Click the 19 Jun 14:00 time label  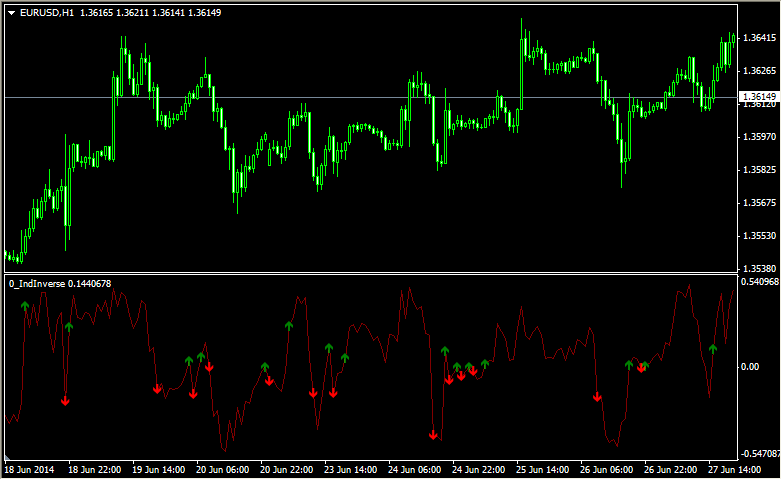(x=159, y=470)
